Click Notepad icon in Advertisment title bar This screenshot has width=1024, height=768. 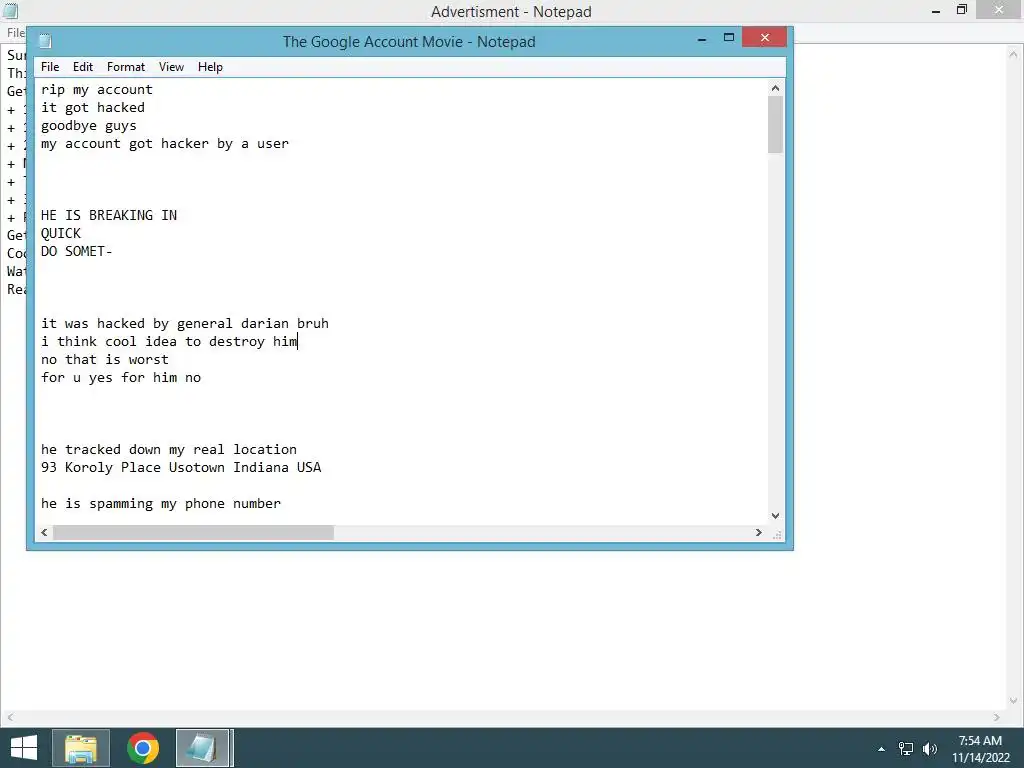(x=10, y=10)
